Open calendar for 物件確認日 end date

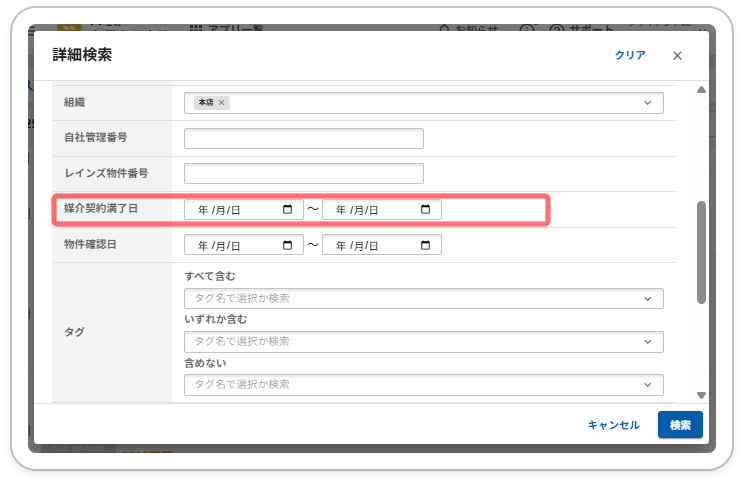426,245
